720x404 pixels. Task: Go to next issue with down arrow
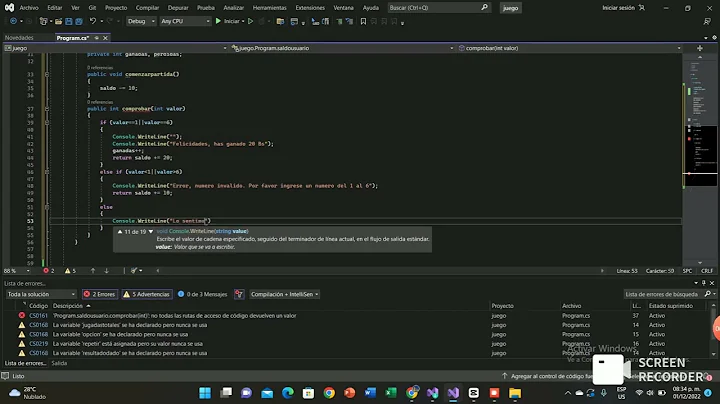[106, 271]
